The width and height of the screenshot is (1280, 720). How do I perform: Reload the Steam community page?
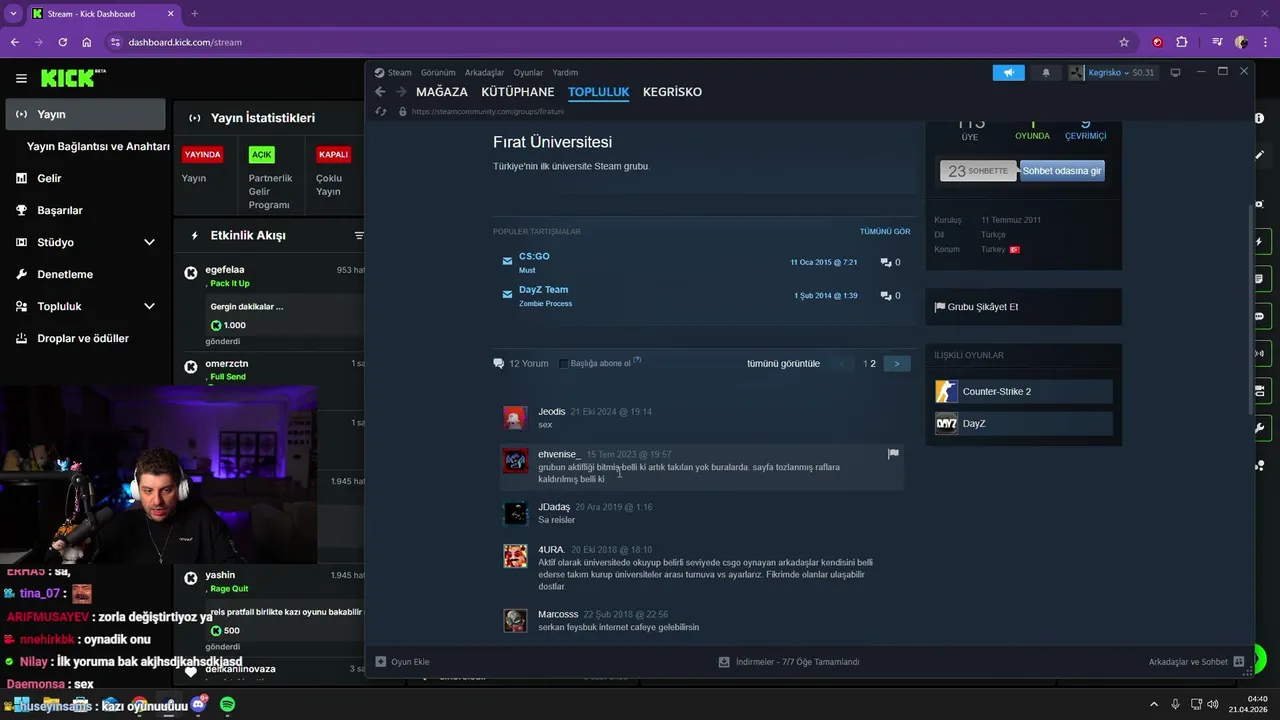(380, 111)
